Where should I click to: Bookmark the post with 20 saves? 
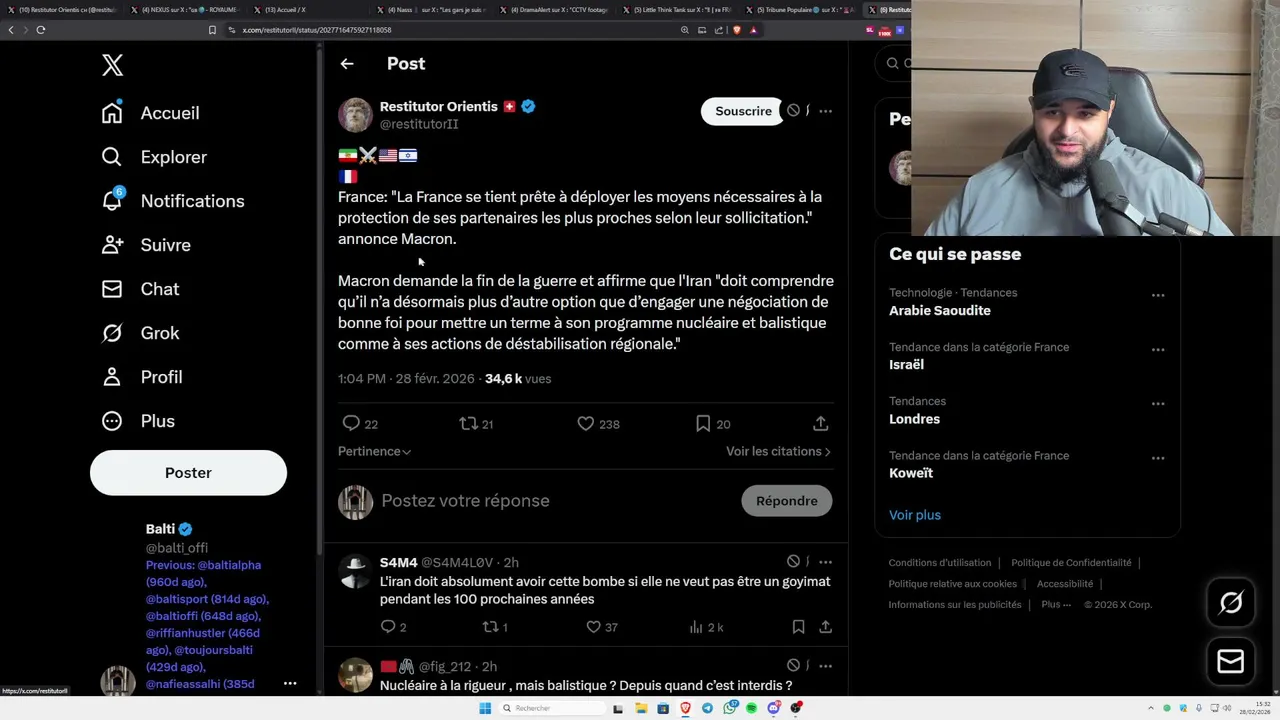(x=703, y=424)
